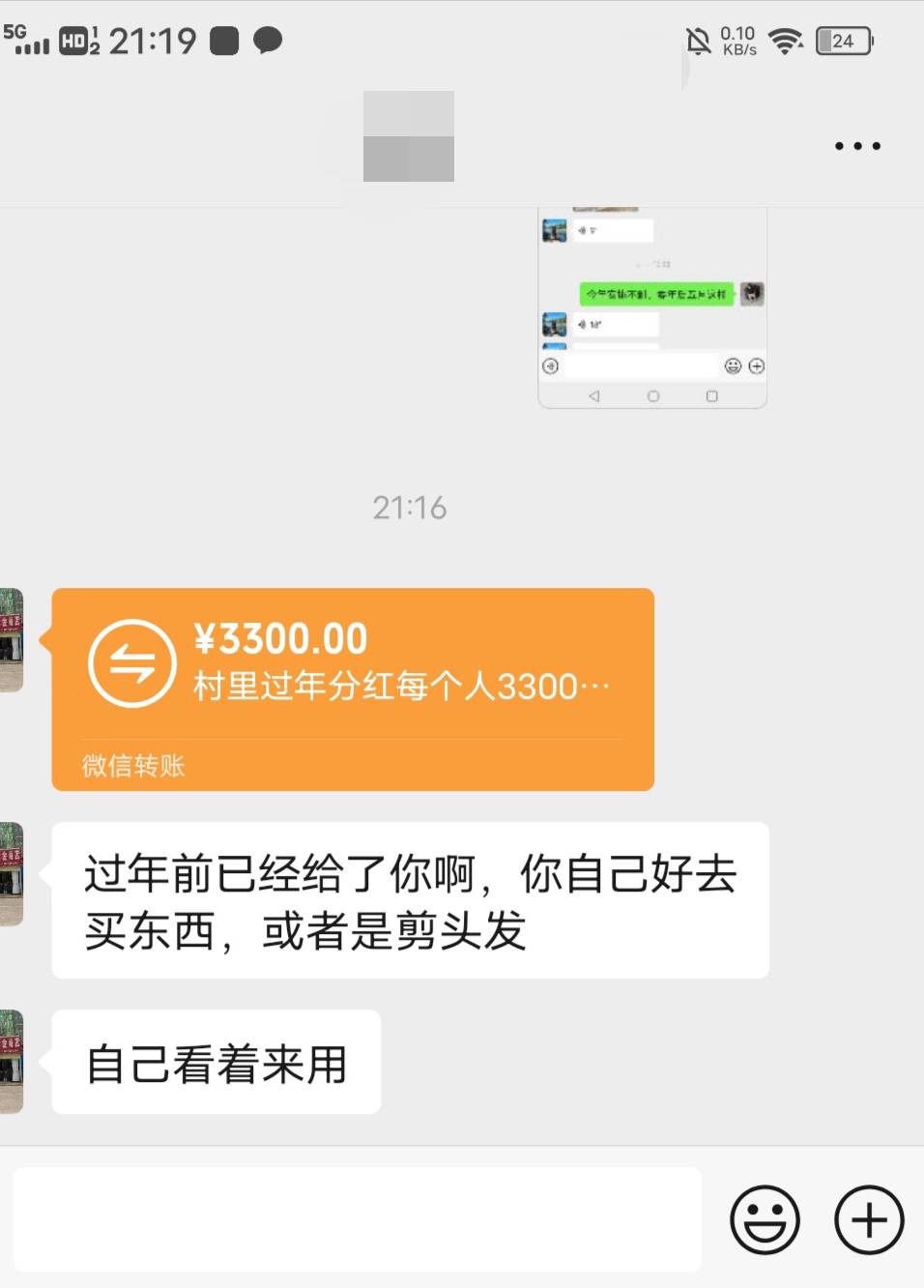This screenshot has height=1288, width=924.
Task: Tap the 微信转账 label on transfer card
Action: coord(133,766)
